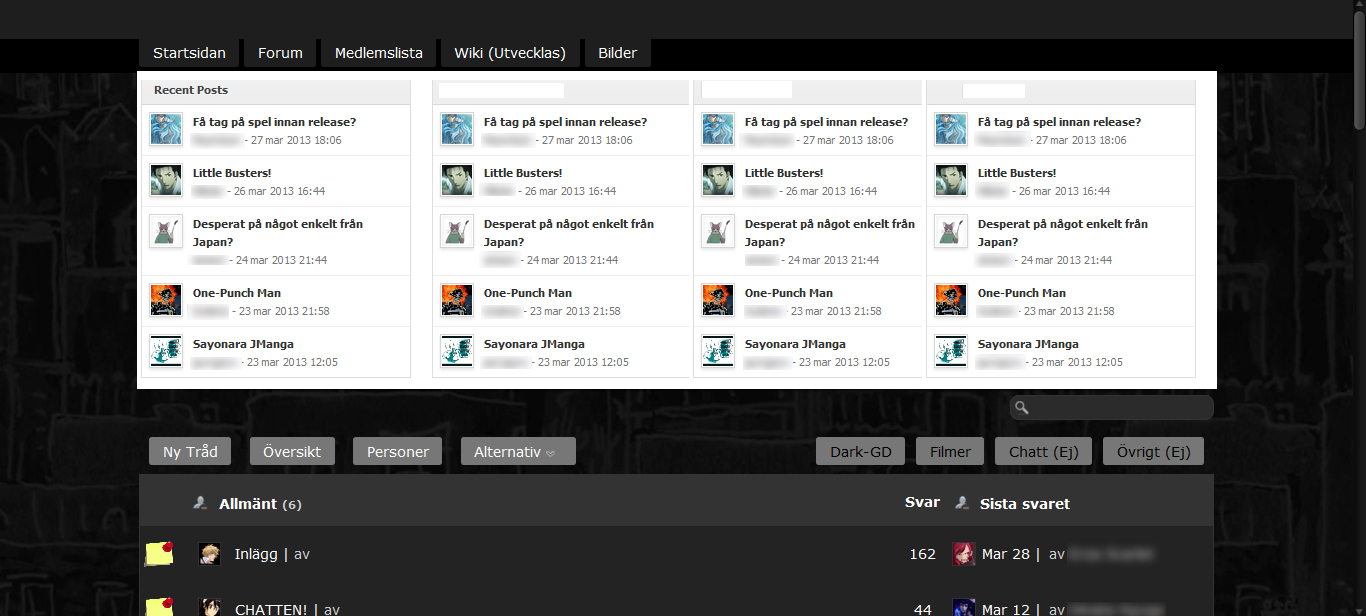Click the sticky note icon beside CHATTEN! thread
The image size is (1366, 616).
pos(159,606)
